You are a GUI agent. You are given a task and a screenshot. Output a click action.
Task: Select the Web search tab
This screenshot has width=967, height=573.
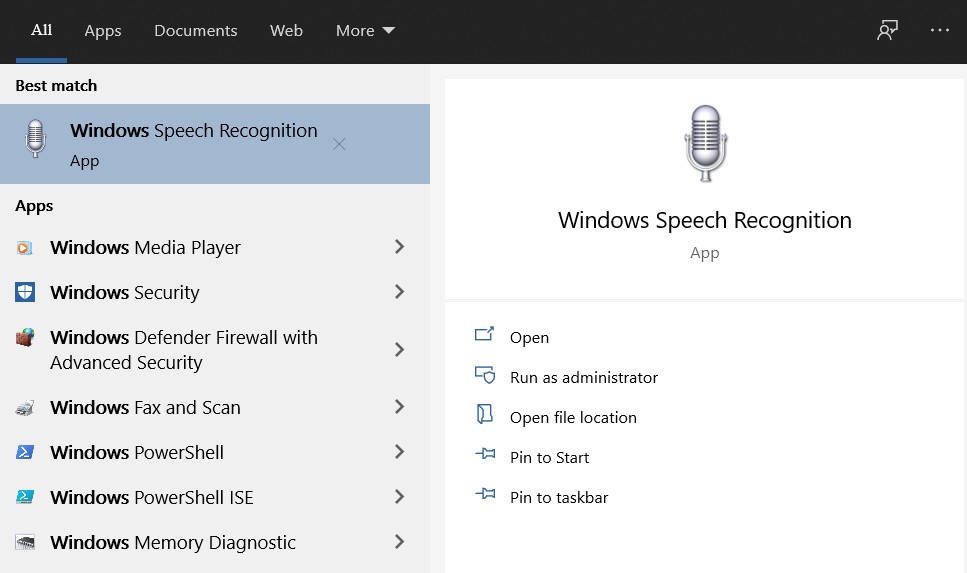click(286, 31)
